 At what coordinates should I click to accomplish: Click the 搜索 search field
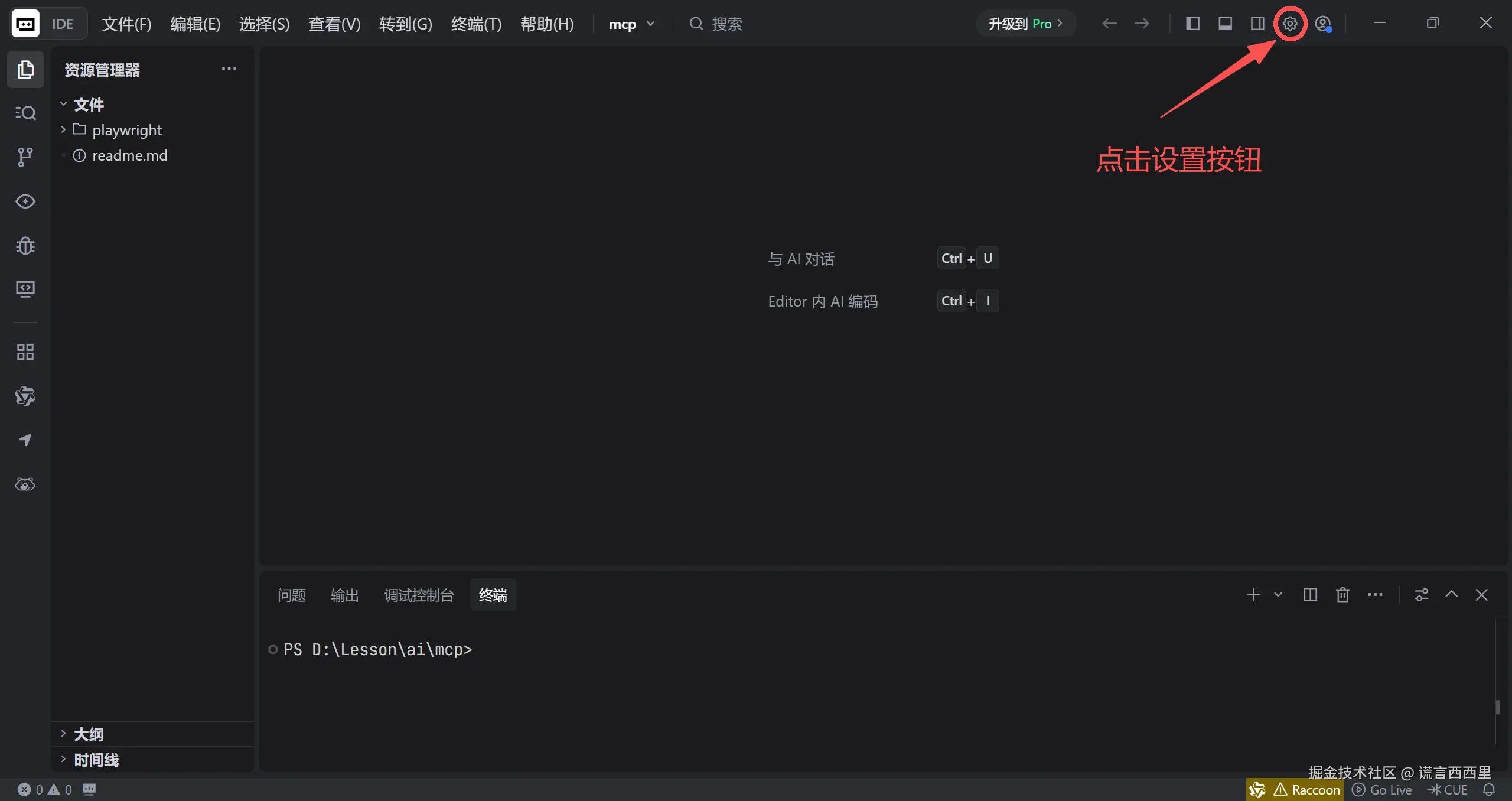click(x=726, y=24)
